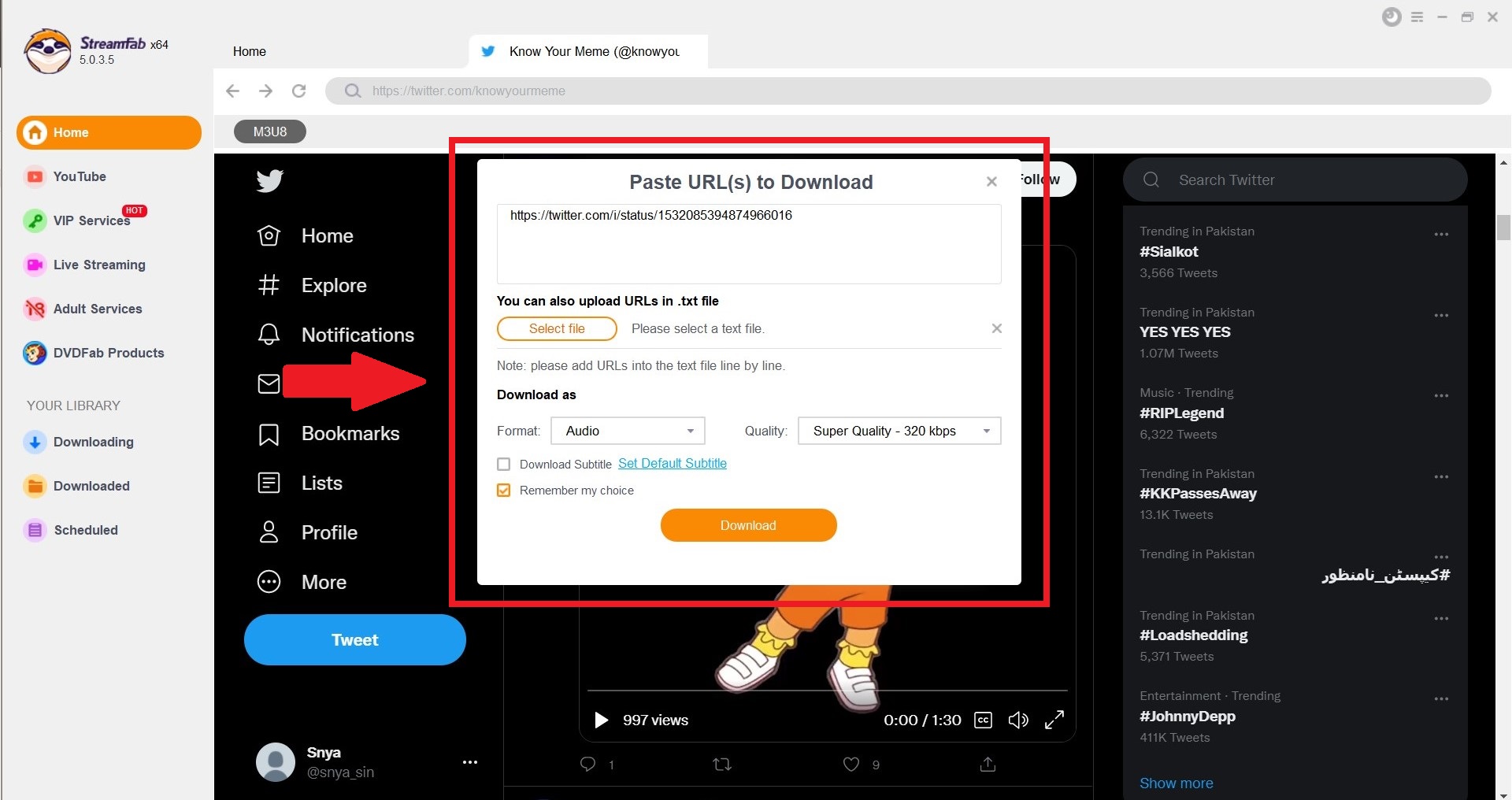1512x800 pixels.
Task: Open the Twitter Messages envelope icon
Action: point(269,383)
